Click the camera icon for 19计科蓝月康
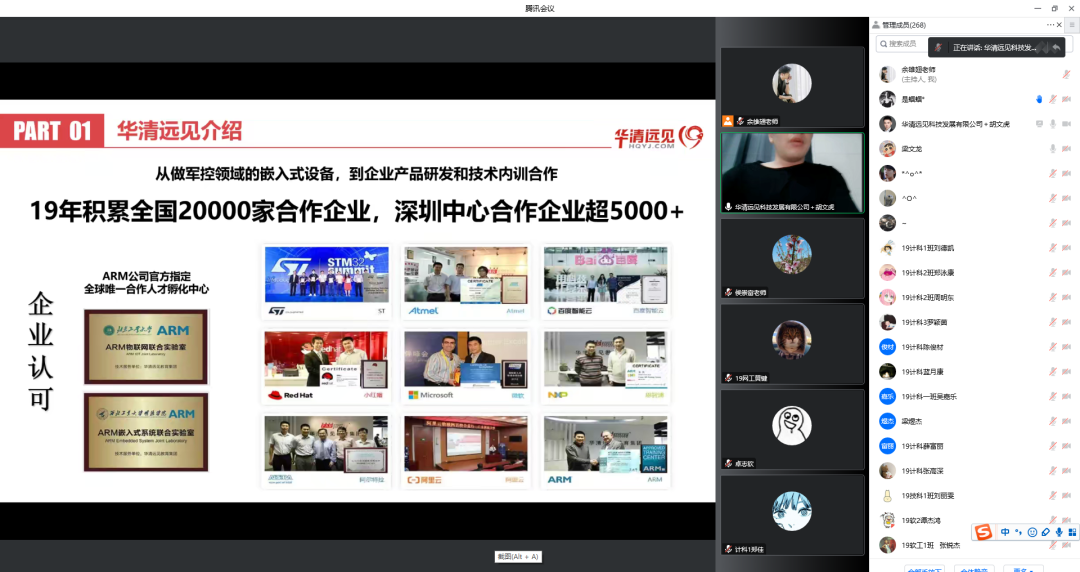This screenshot has height=572, width=1080. click(x=1066, y=372)
